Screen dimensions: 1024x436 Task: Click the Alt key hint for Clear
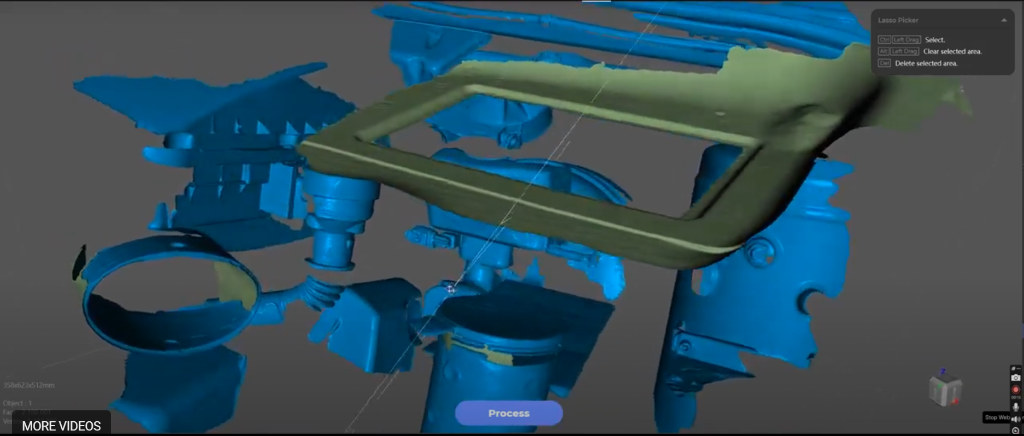[x=883, y=51]
